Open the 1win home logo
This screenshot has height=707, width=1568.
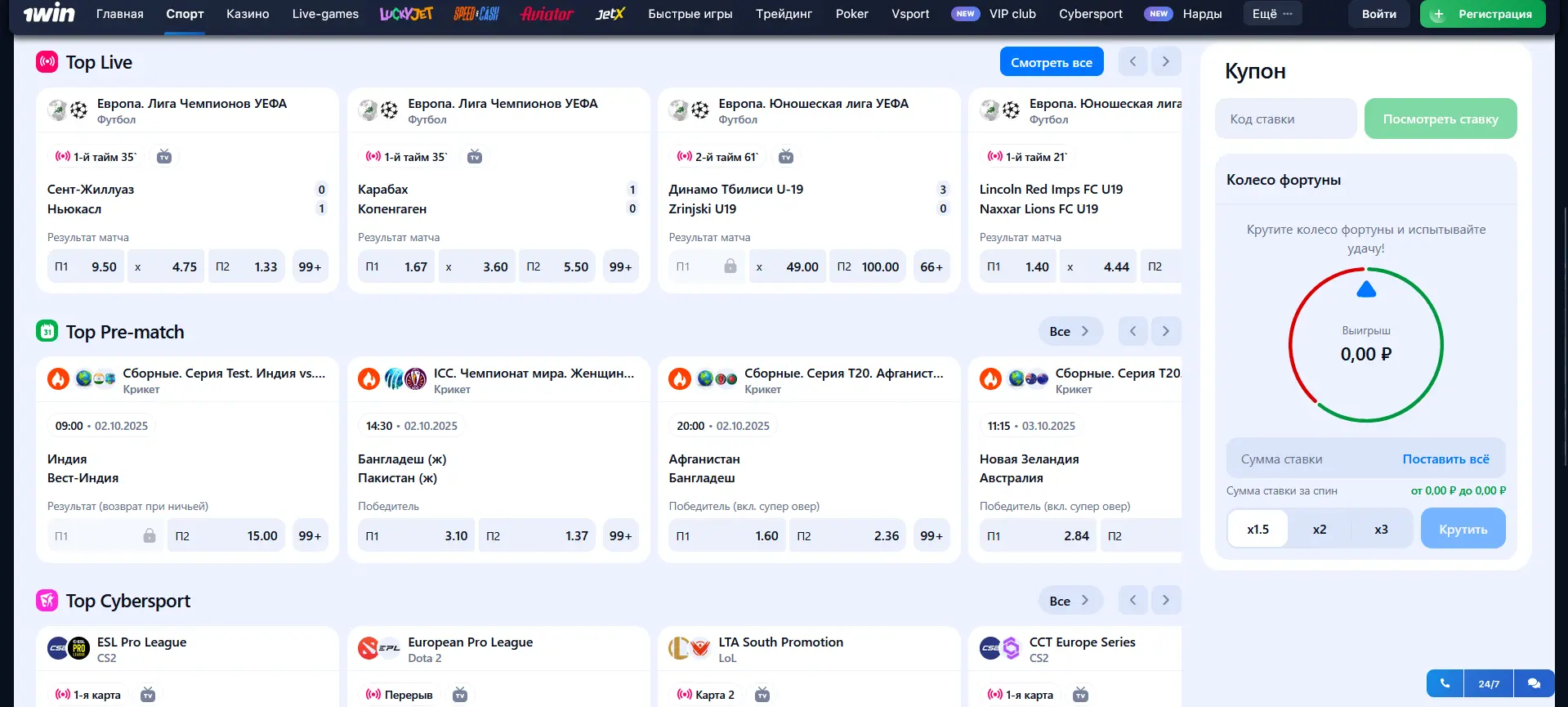pyautogui.click(x=48, y=13)
